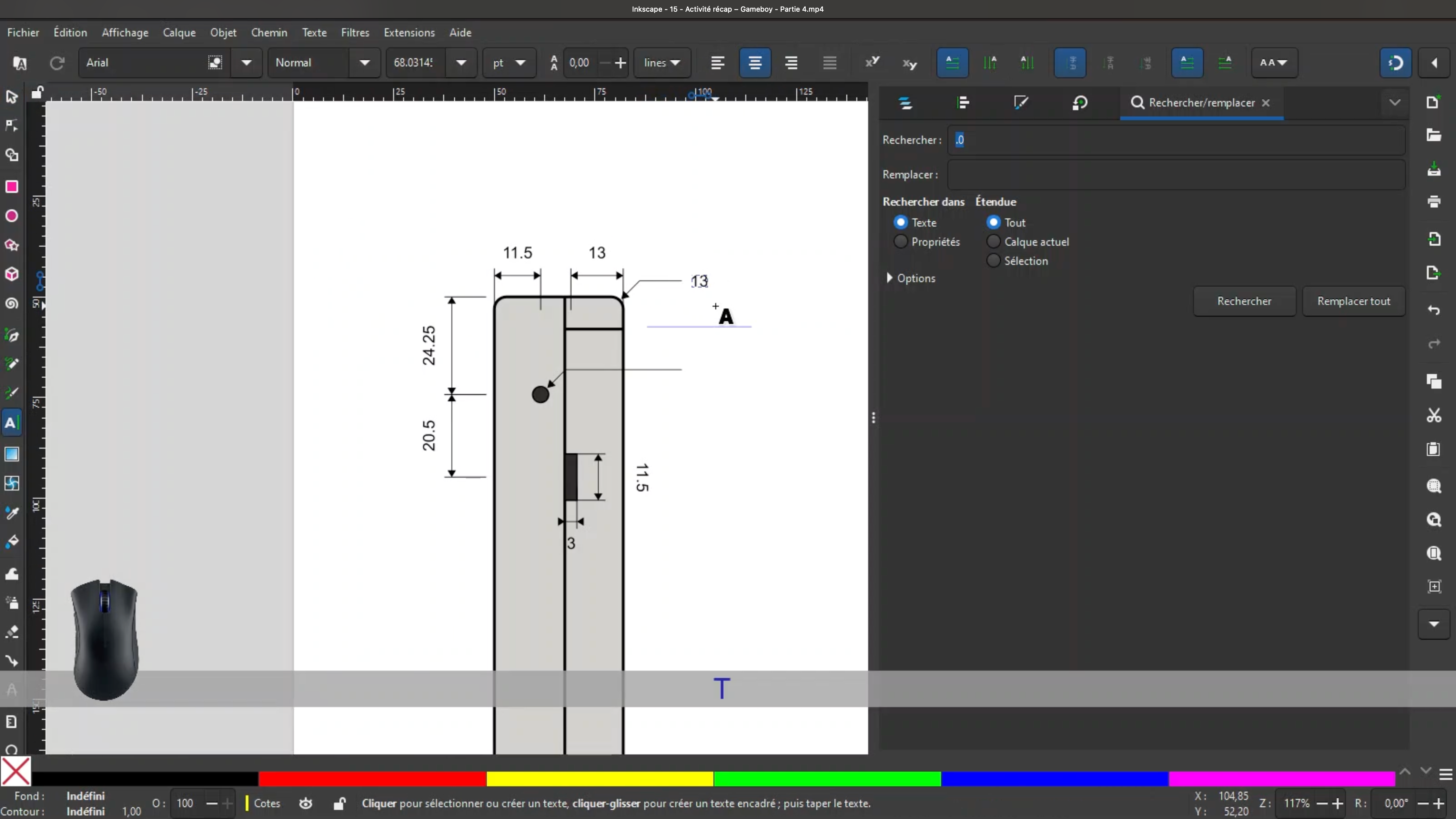Open the Extensions menu
Viewport: 1456px width, 819px height.
[x=409, y=33]
